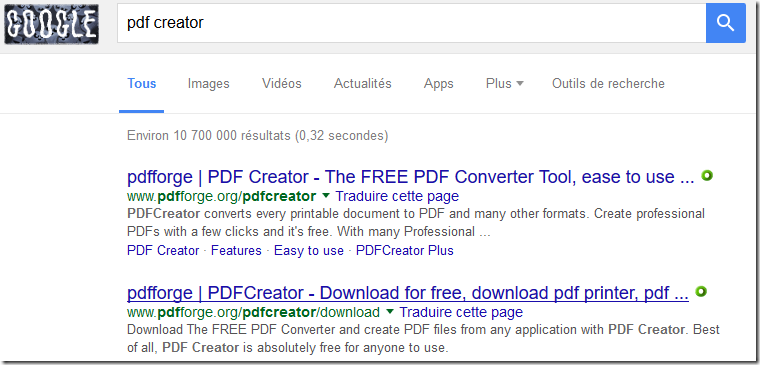
Task: Open the 'PDFCreator Plus' sitelink
Action: click(405, 251)
